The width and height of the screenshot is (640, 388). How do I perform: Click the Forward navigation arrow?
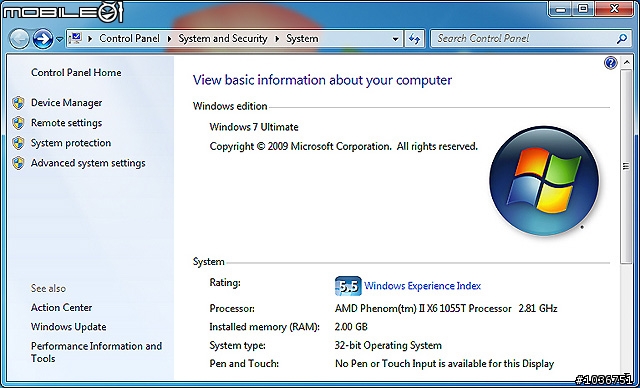tap(43, 40)
